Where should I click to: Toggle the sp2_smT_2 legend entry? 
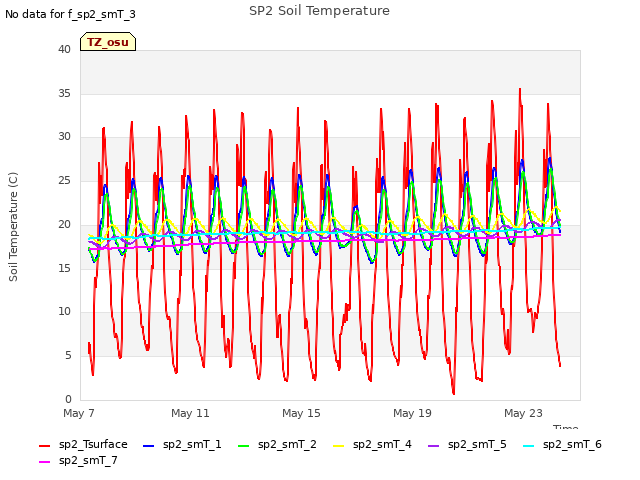click(x=277, y=444)
